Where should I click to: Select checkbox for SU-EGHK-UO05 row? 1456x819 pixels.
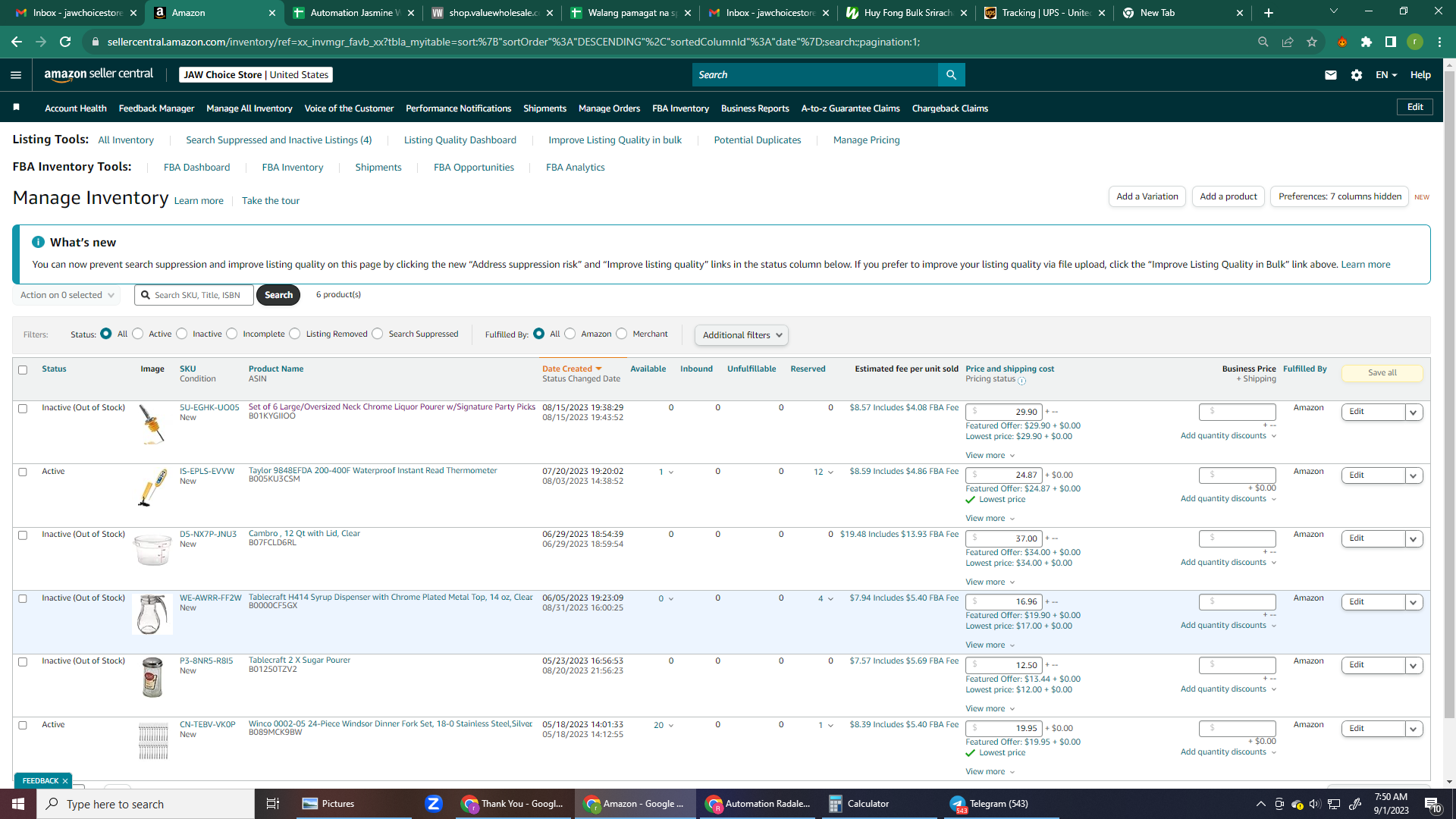pyautogui.click(x=23, y=409)
